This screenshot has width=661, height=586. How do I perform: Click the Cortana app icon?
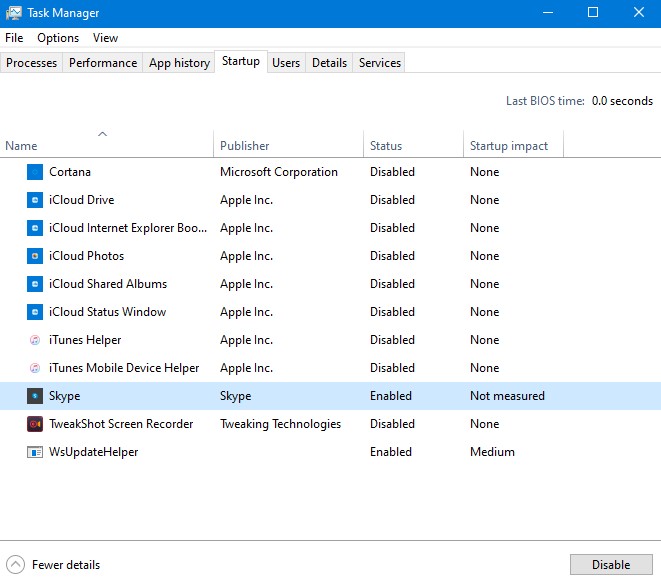tap(35, 172)
